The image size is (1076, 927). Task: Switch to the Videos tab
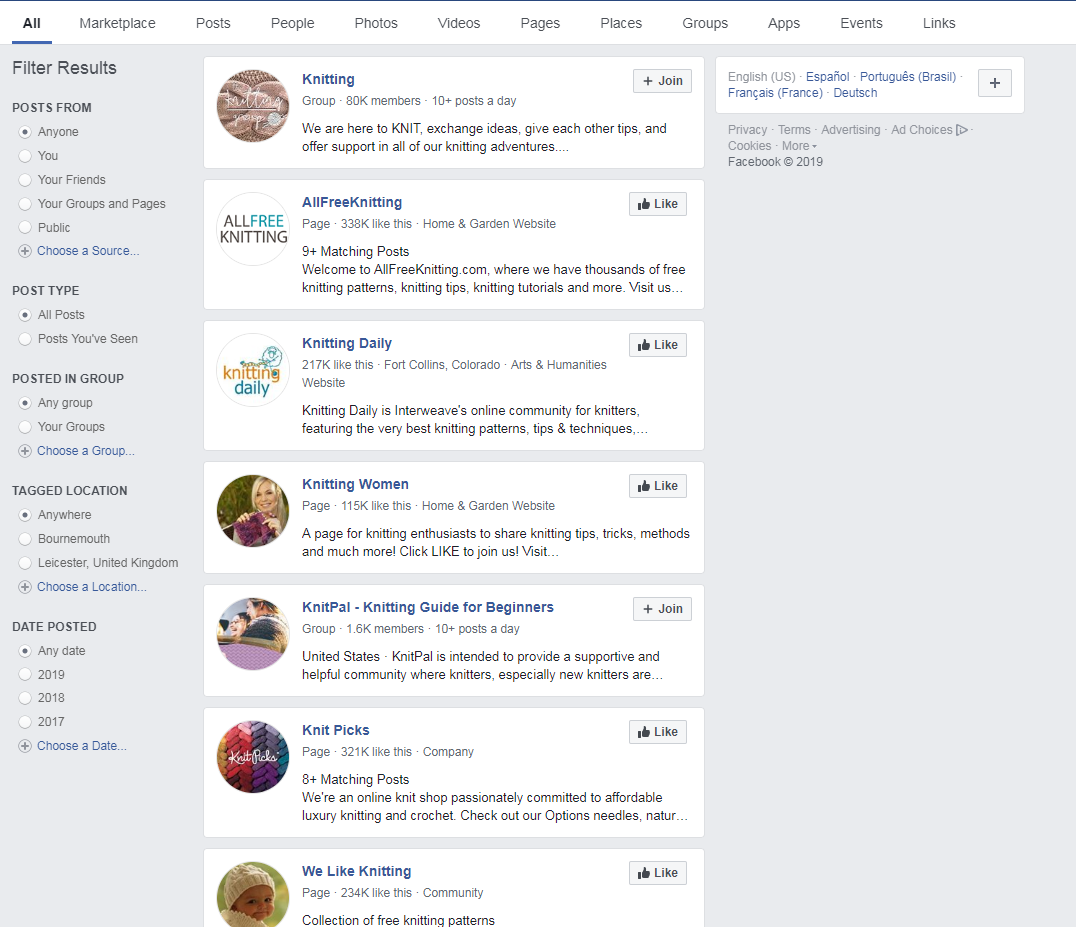pos(459,23)
